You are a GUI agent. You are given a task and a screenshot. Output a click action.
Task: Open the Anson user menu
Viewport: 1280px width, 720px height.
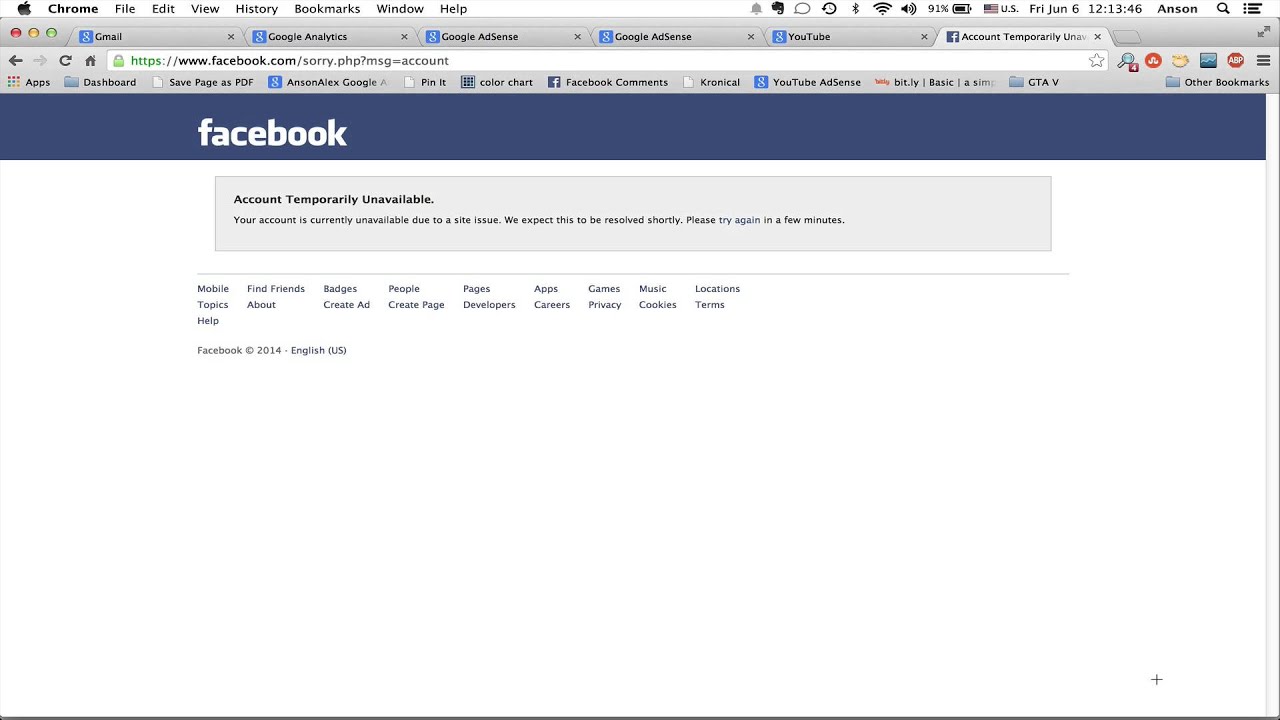[1177, 8]
